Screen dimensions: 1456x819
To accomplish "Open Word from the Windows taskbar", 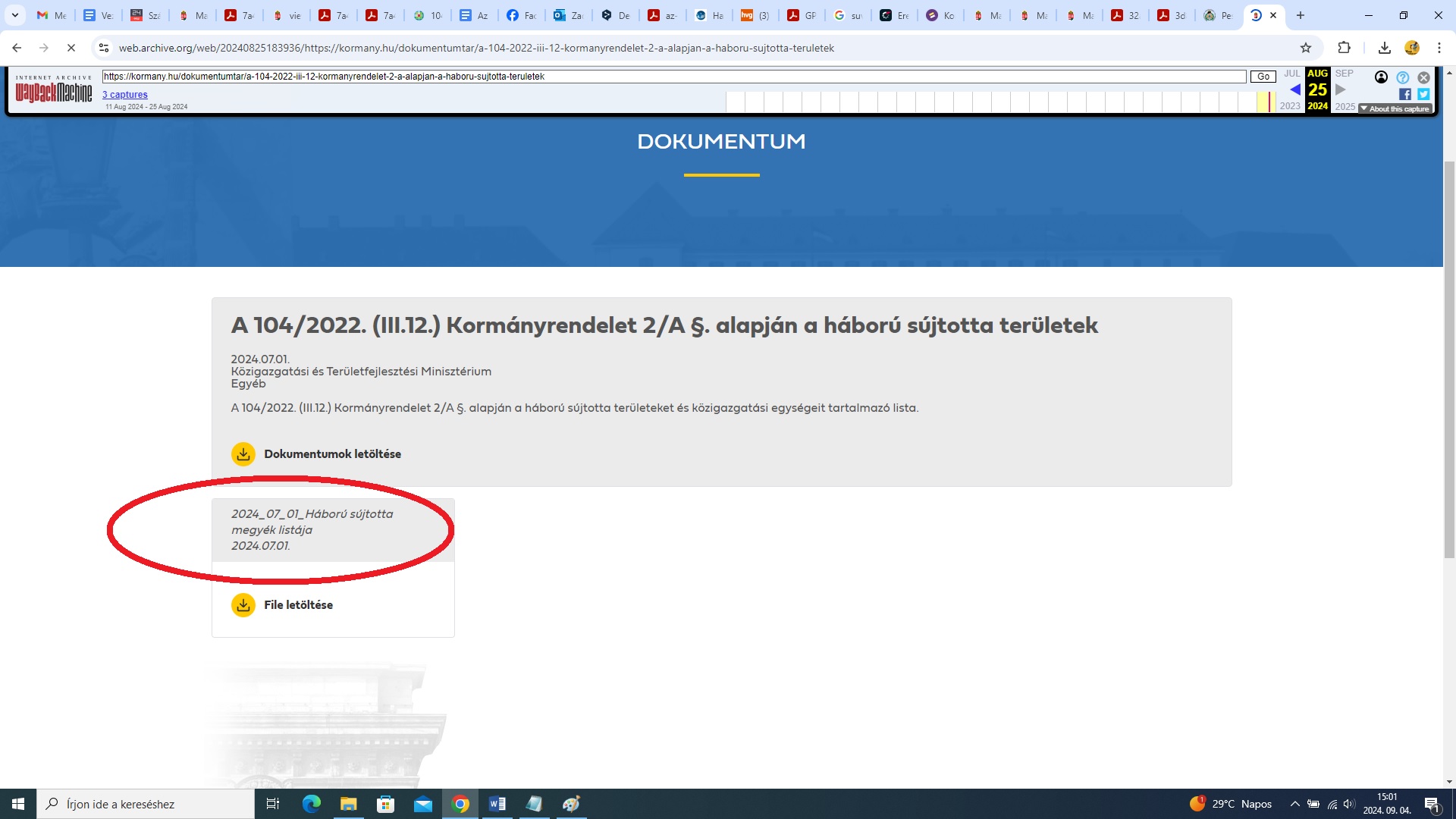I will point(497,804).
